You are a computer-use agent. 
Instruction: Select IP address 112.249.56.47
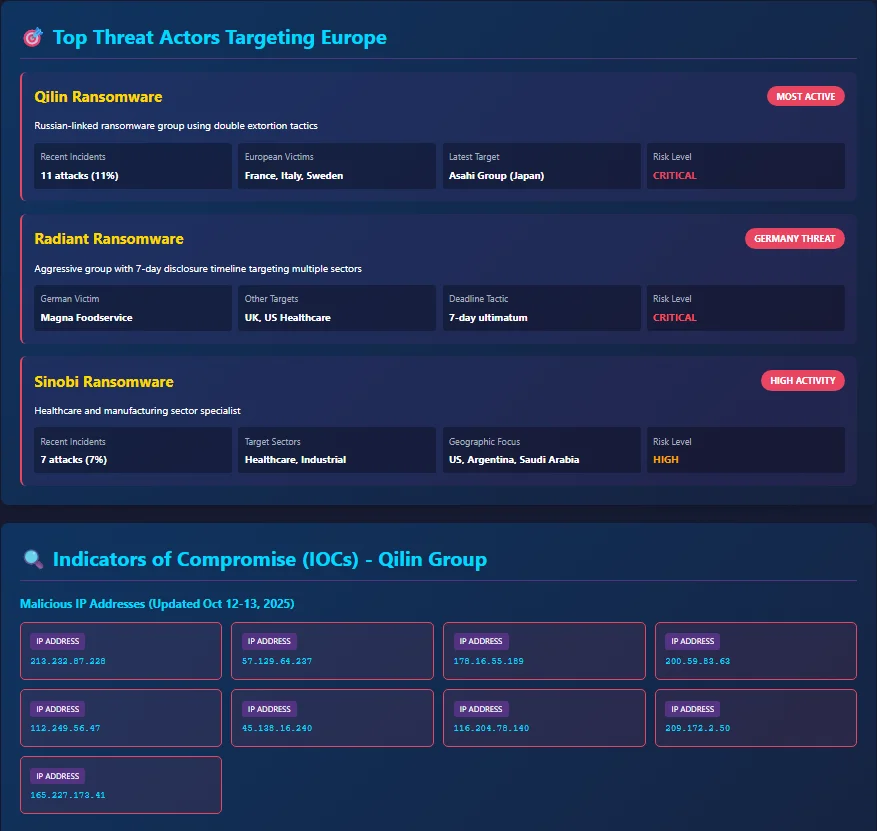[x=65, y=728]
